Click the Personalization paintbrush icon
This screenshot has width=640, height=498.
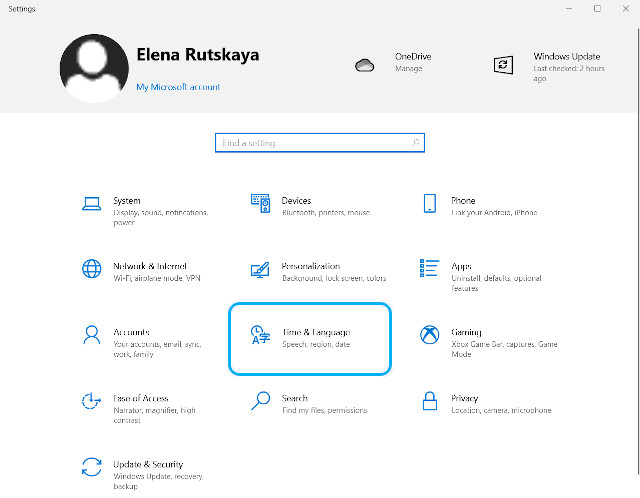[260, 269]
